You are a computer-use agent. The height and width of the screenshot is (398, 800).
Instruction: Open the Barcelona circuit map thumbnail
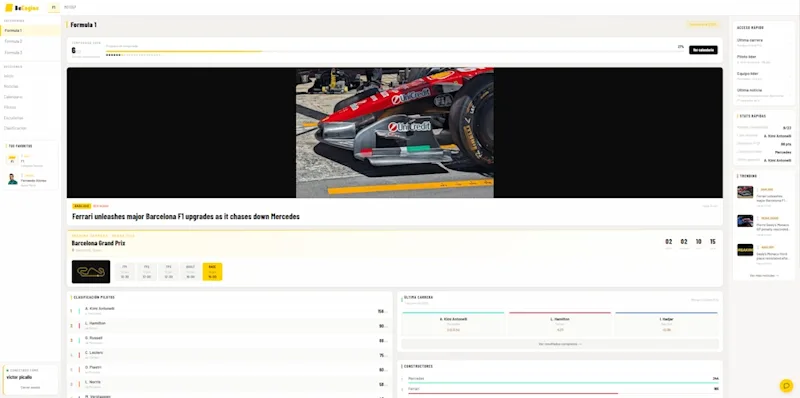tap(91, 271)
